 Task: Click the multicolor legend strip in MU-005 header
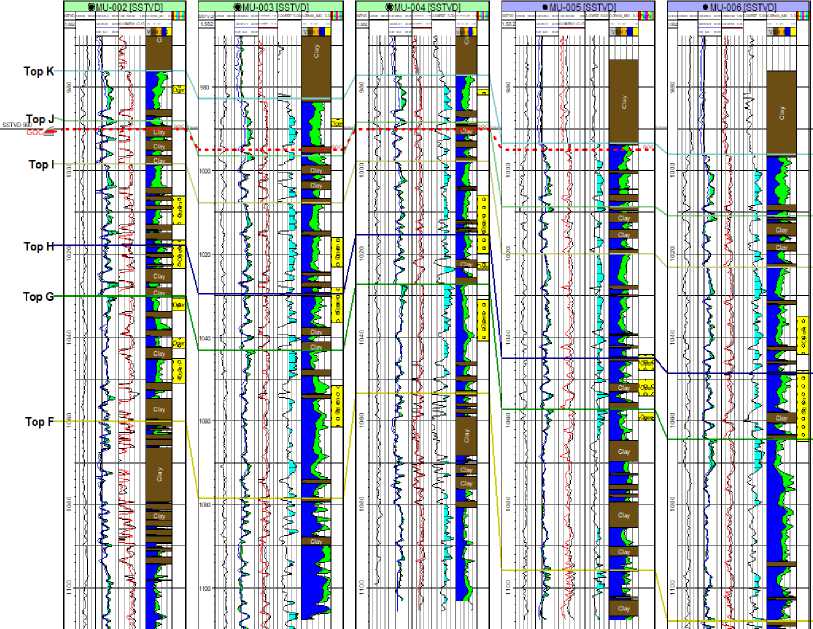pyautogui.click(x=646, y=16)
